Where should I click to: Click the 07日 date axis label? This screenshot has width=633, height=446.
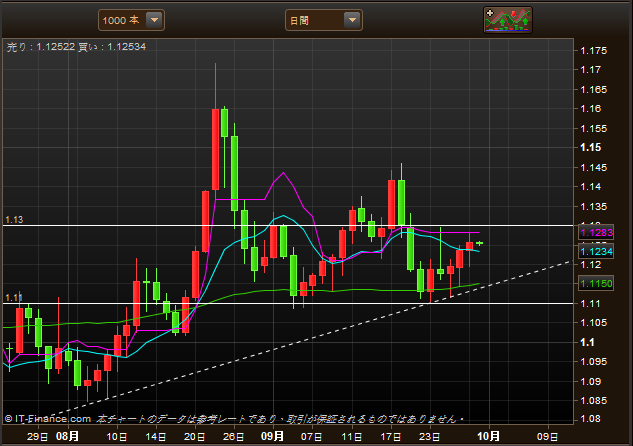click(312, 437)
